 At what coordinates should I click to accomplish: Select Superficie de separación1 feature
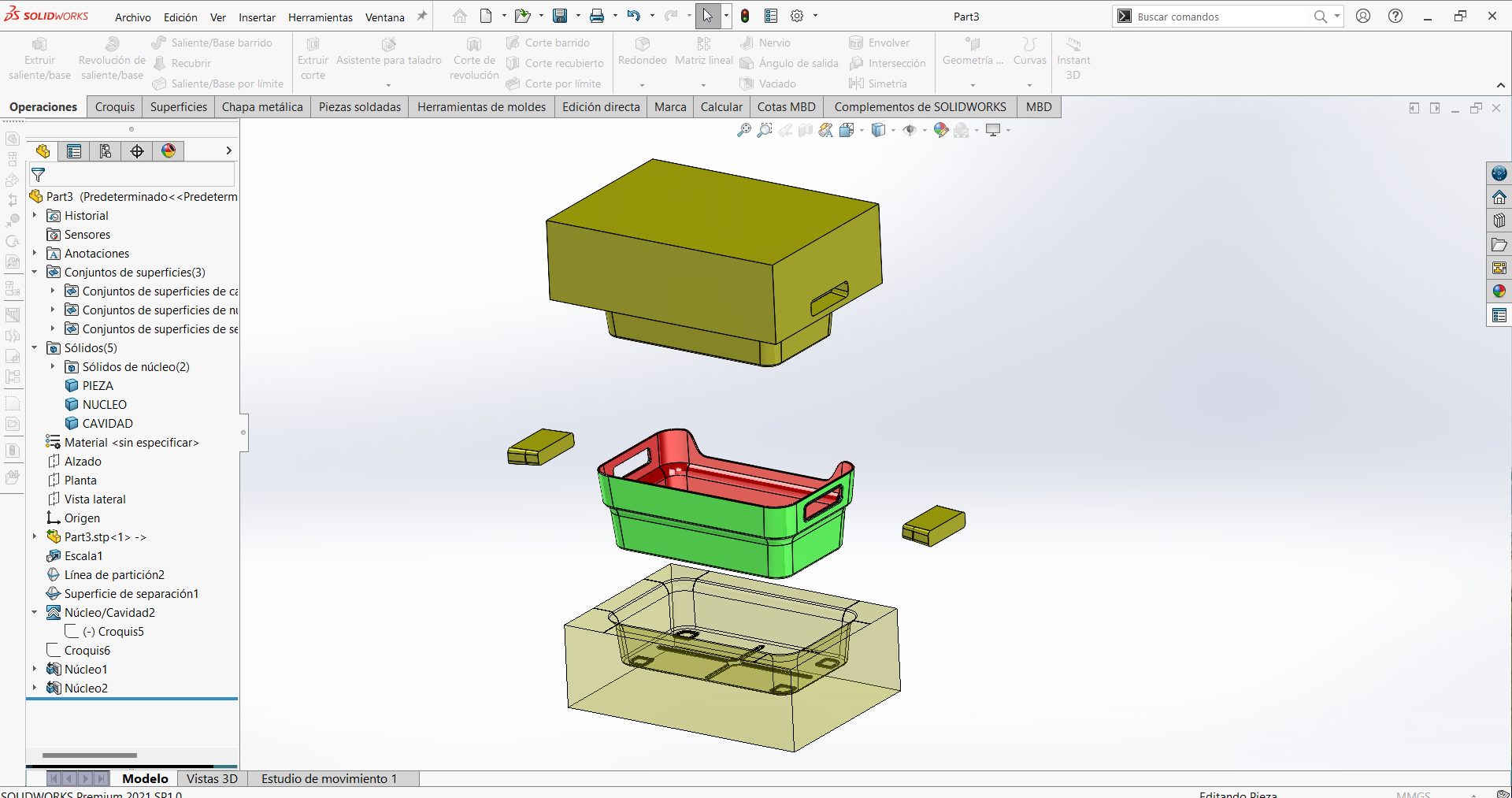pos(131,594)
